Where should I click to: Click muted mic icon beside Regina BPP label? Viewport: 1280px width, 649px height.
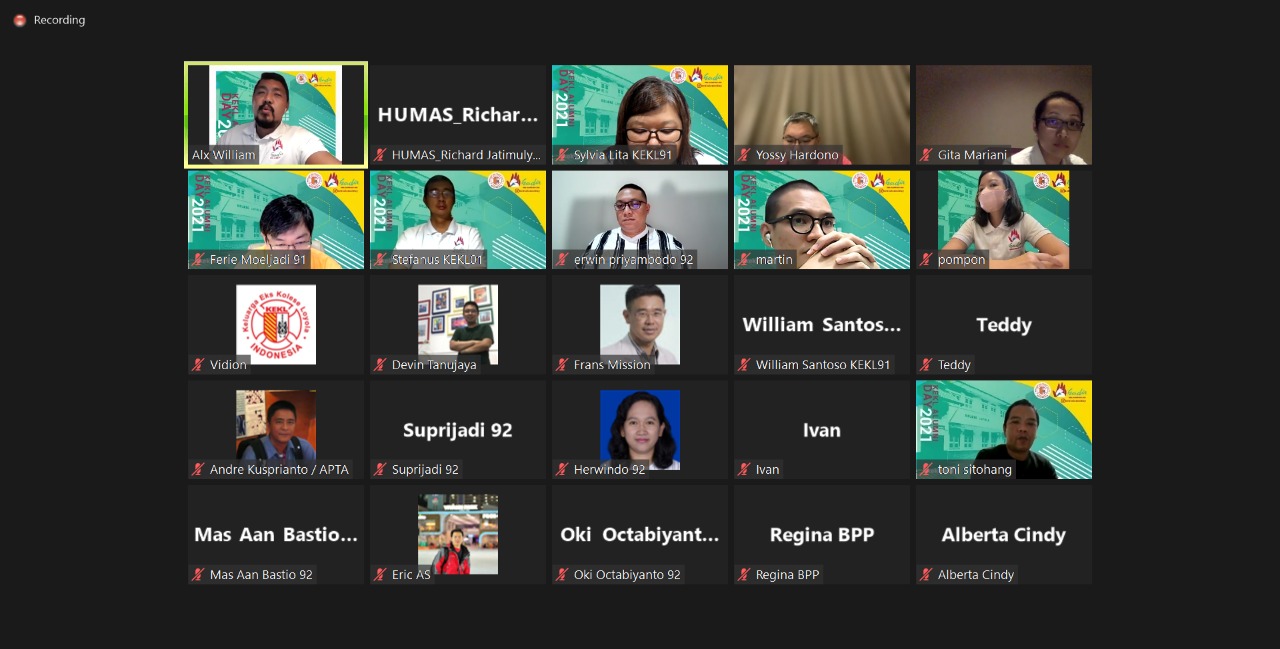[745, 575]
